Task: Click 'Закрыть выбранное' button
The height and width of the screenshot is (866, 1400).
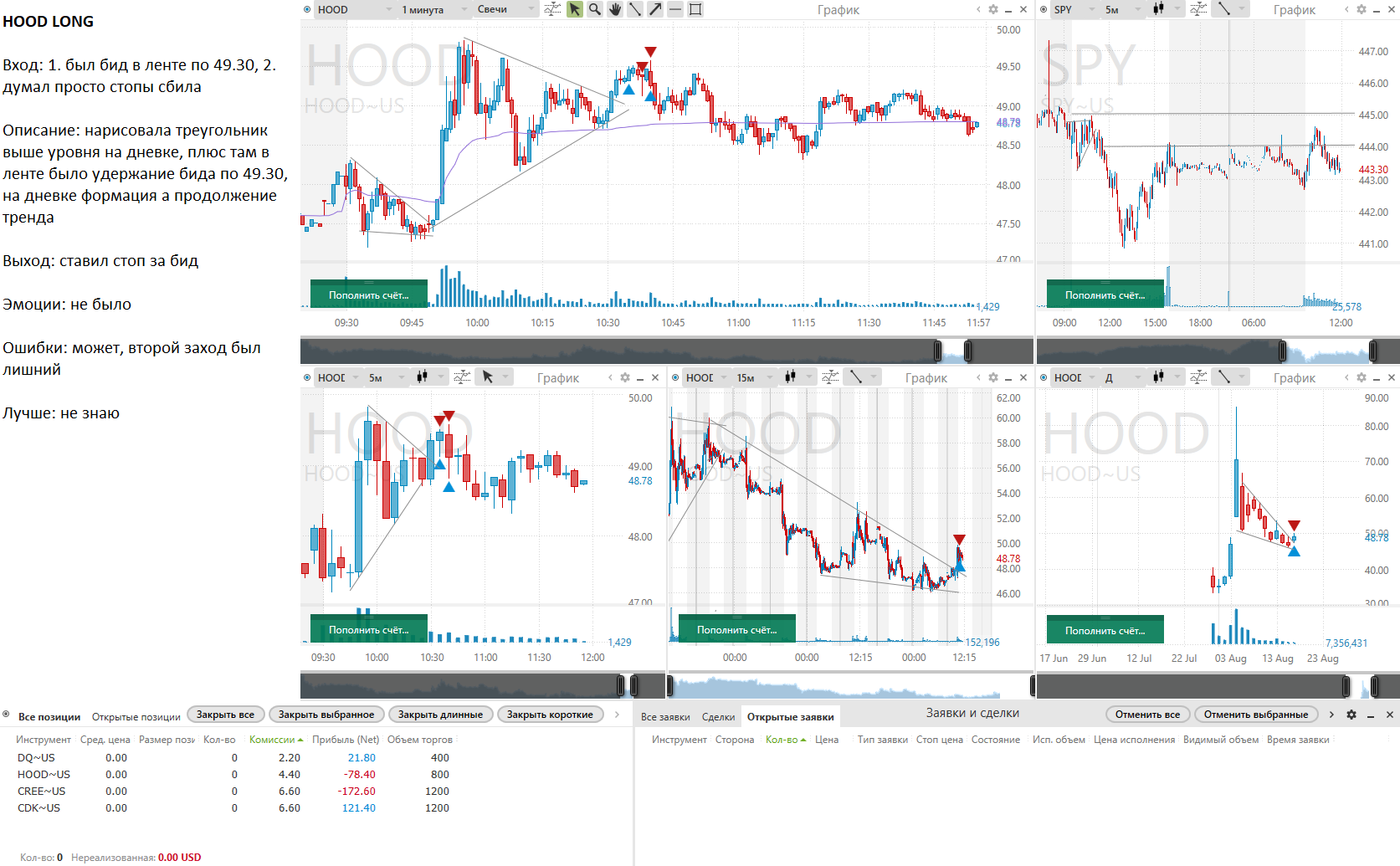Action: coord(326,715)
